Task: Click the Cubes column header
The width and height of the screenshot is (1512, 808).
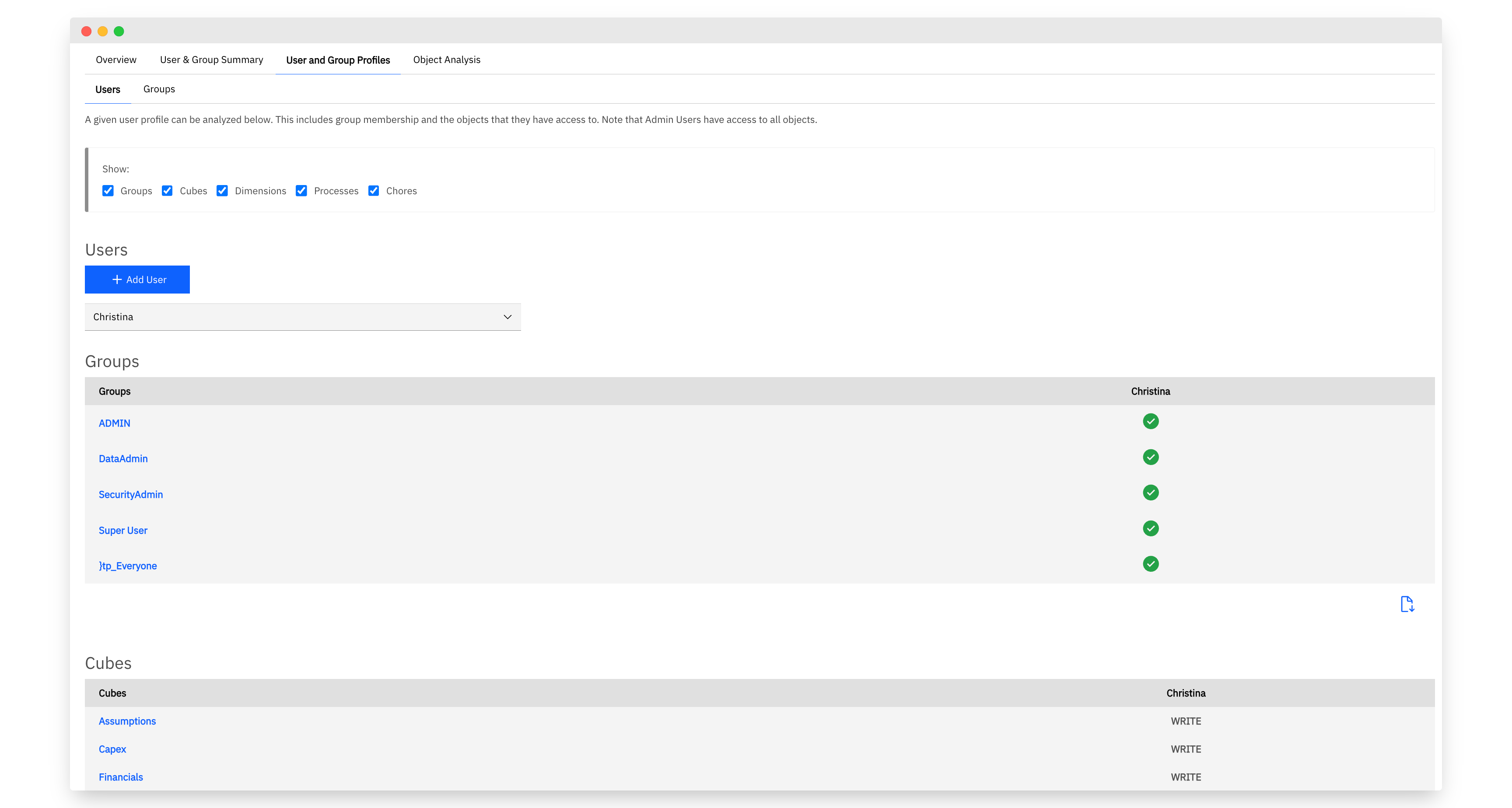Action: (x=112, y=693)
